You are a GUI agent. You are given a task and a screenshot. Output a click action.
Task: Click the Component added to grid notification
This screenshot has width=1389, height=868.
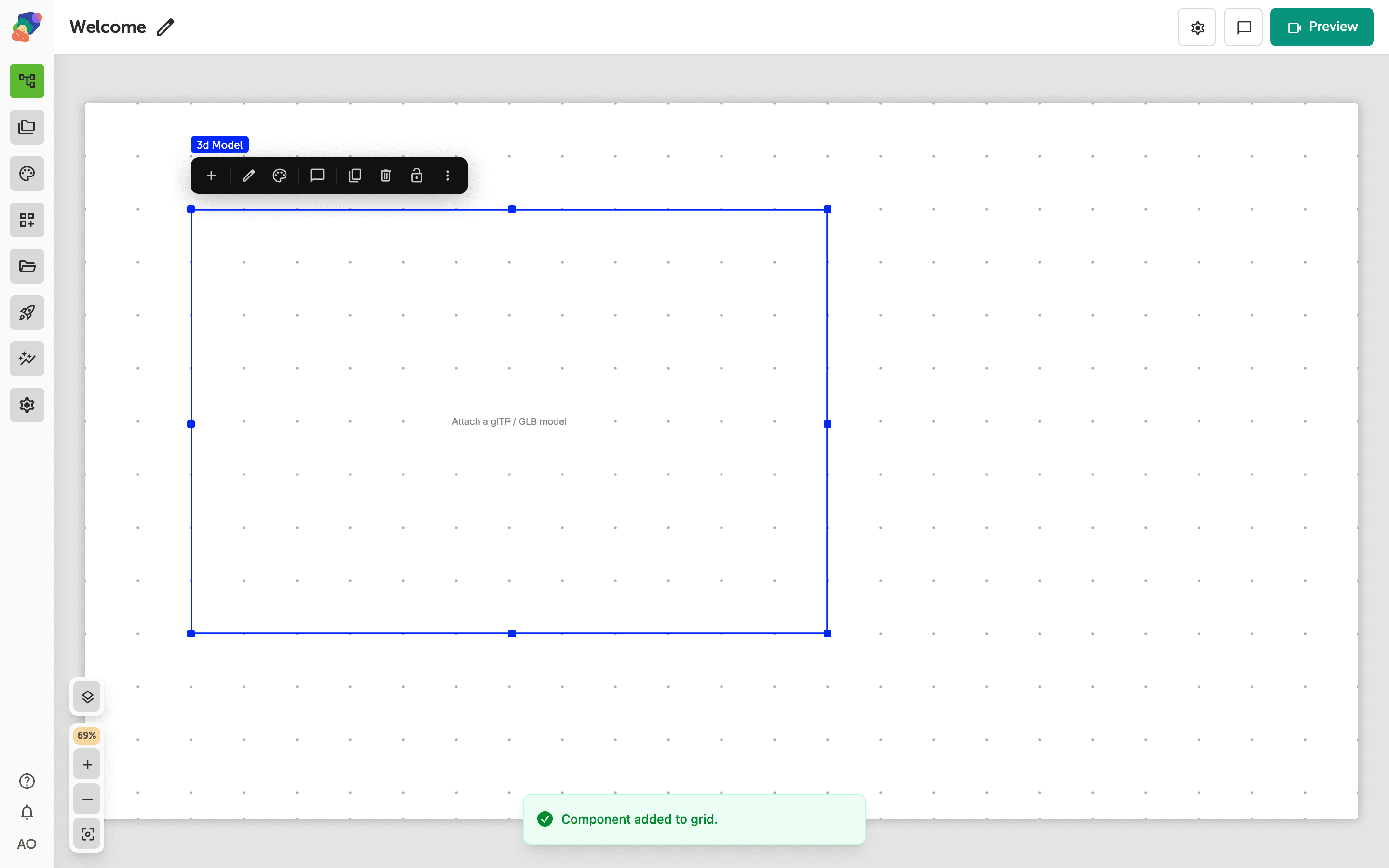click(694, 819)
